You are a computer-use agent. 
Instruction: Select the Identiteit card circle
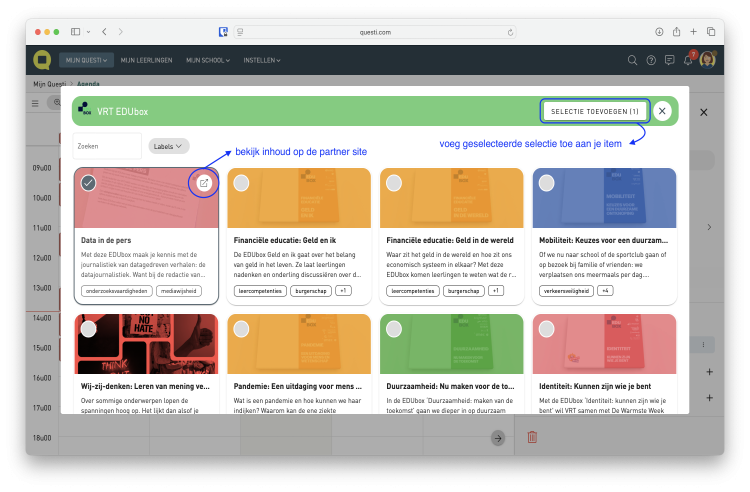[x=546, y=329]
